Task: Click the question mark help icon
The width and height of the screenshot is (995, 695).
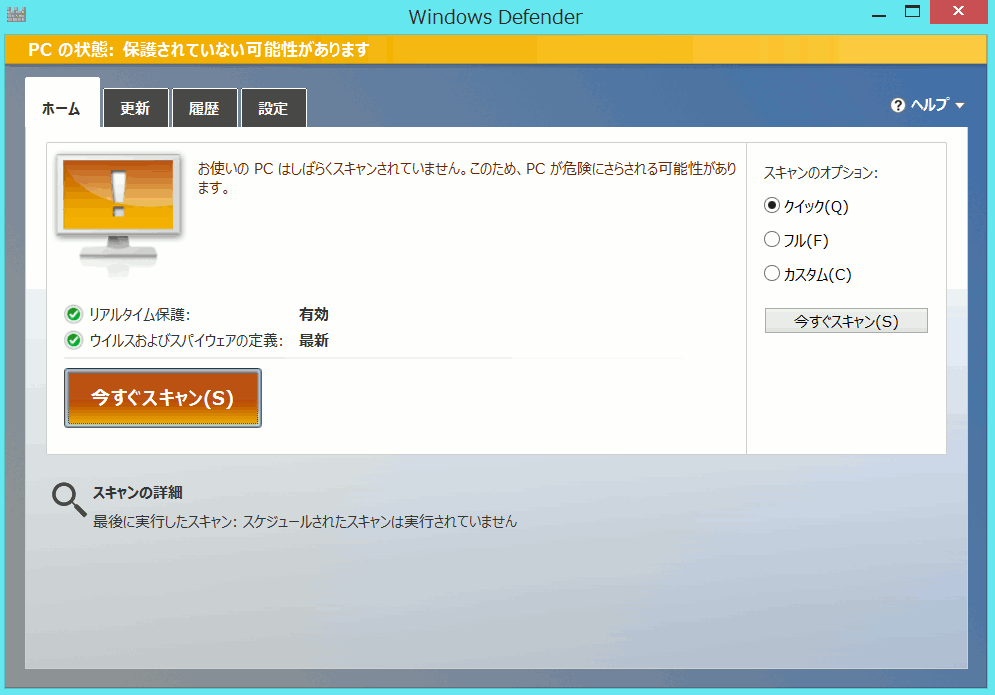Action: point(897,105)
